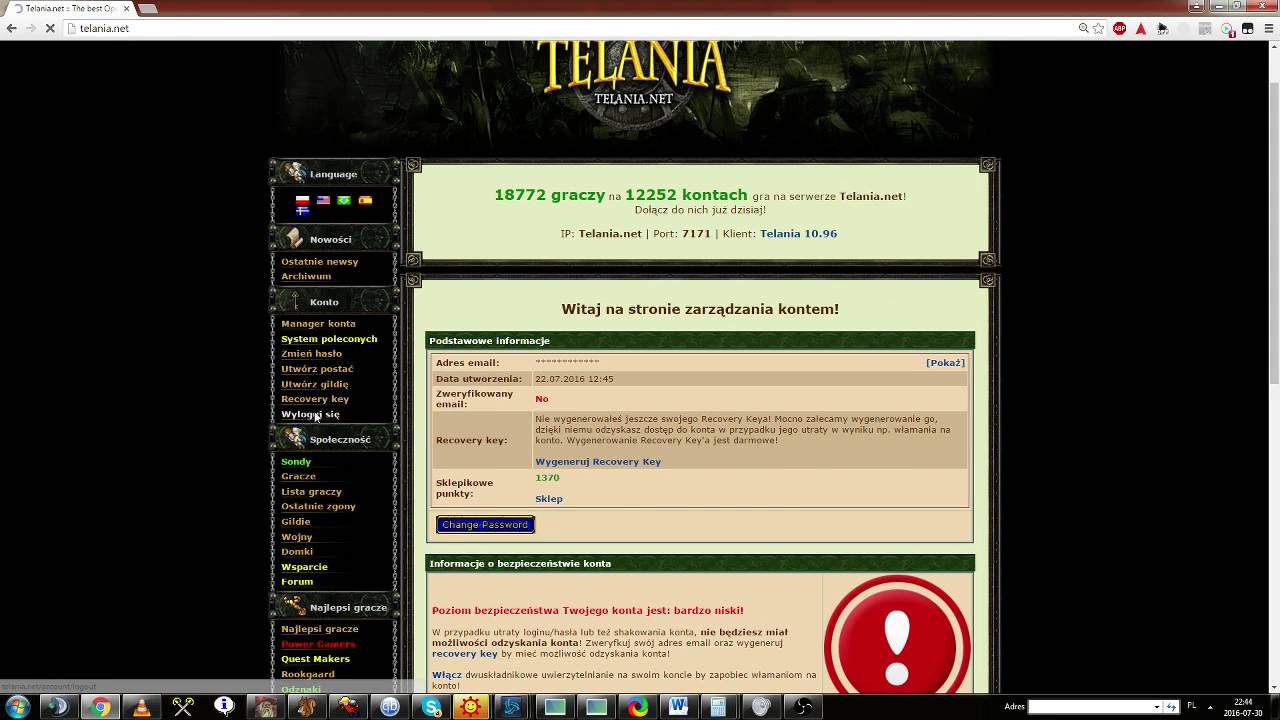This screenshot has width=1280, height=720.
Task: Open the Gildie sidebar link
Action: 296,522
